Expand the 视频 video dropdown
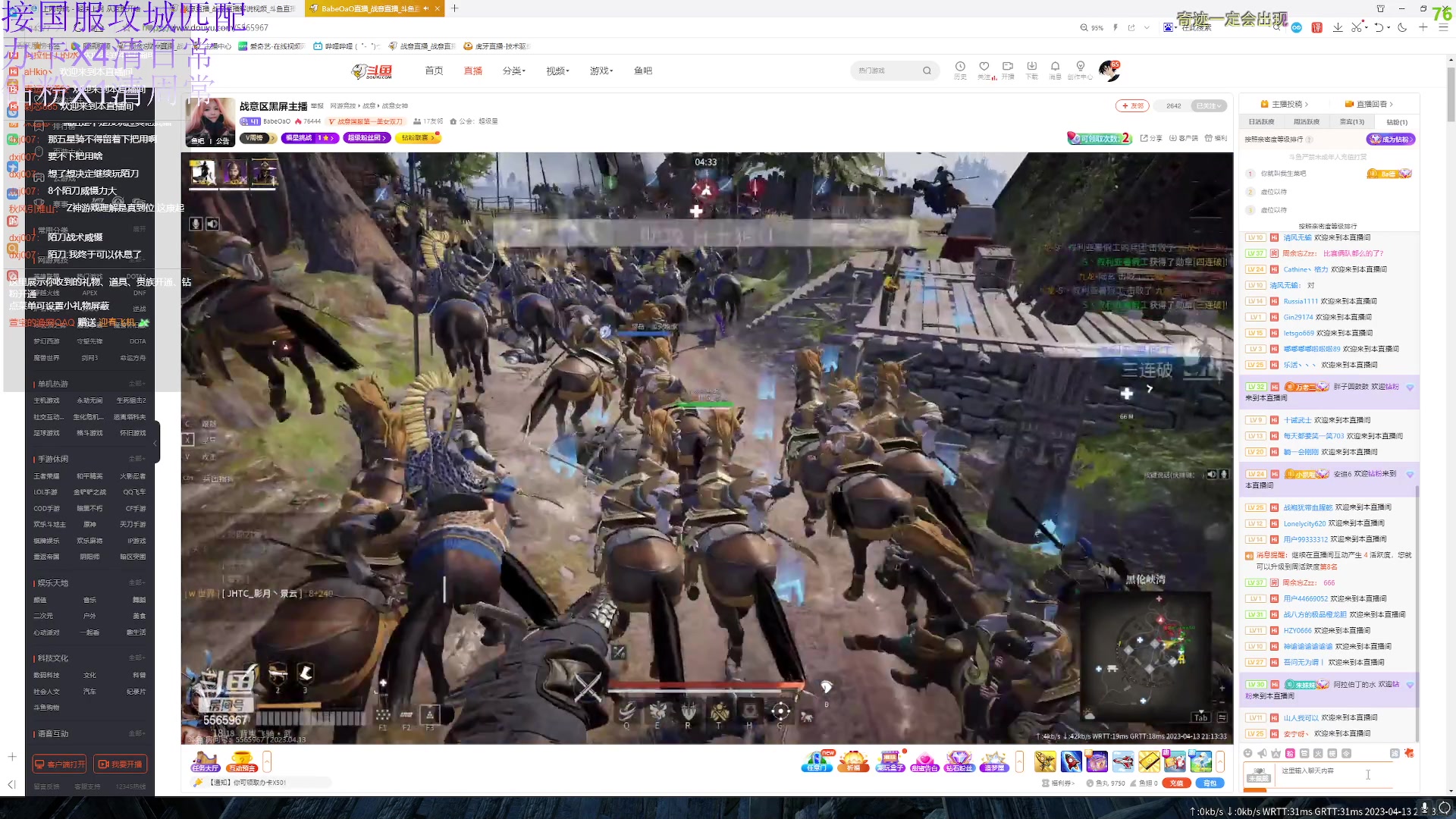 [x=557, y=71]
